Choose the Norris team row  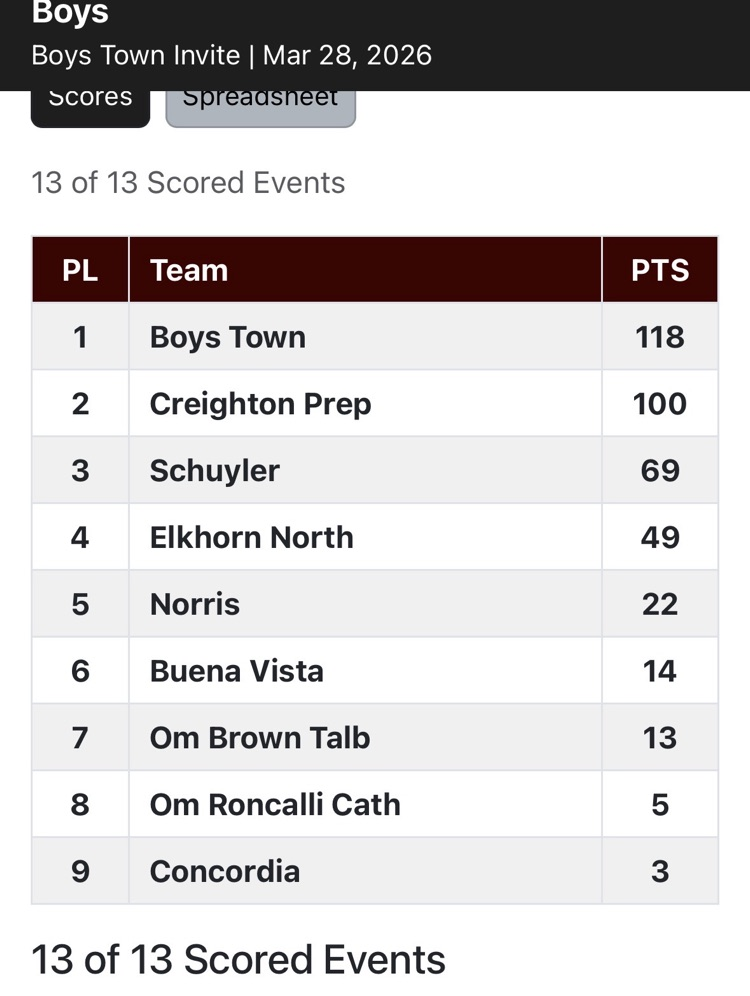click(x=195, y=604)
